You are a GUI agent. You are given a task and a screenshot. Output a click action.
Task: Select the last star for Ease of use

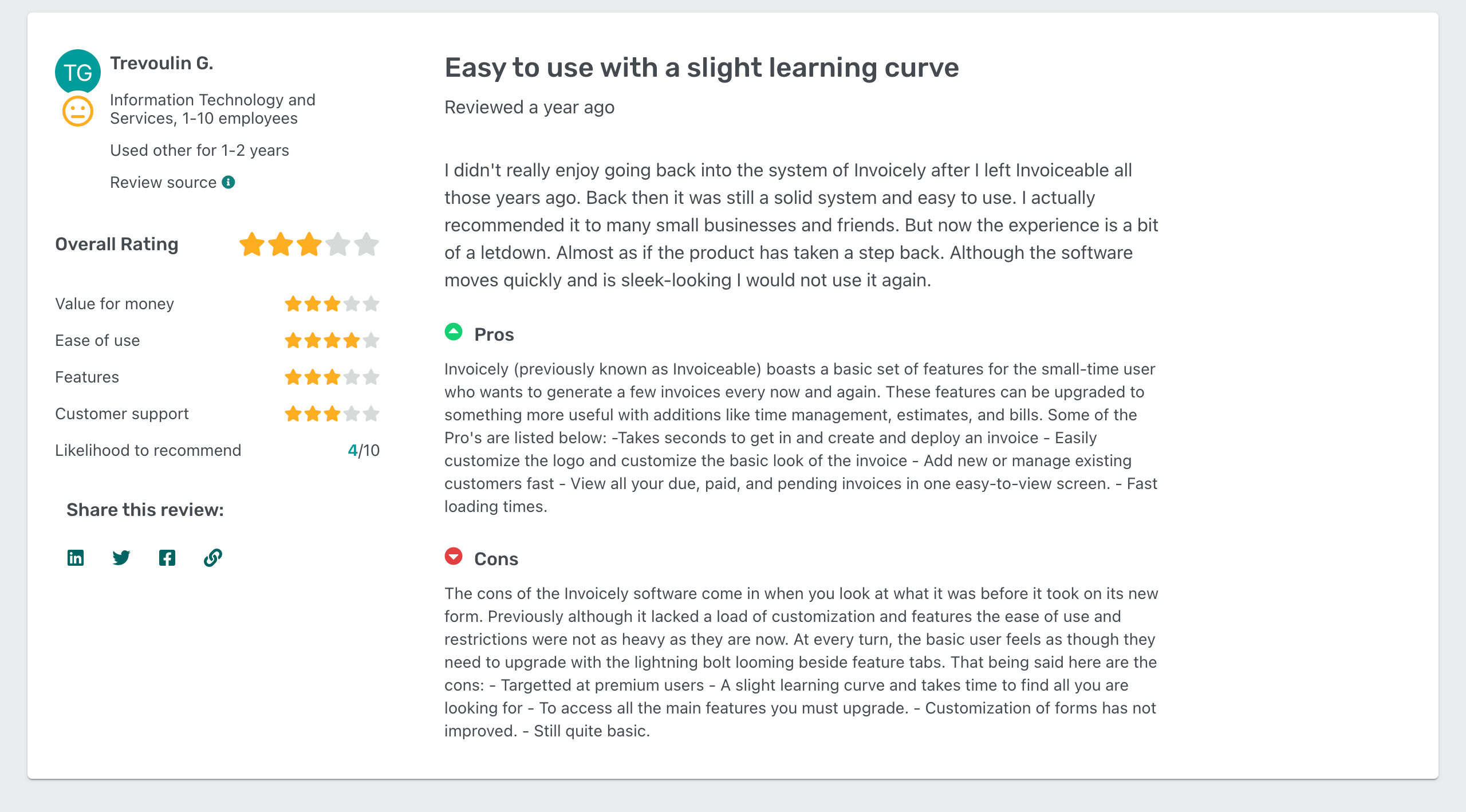371,340
